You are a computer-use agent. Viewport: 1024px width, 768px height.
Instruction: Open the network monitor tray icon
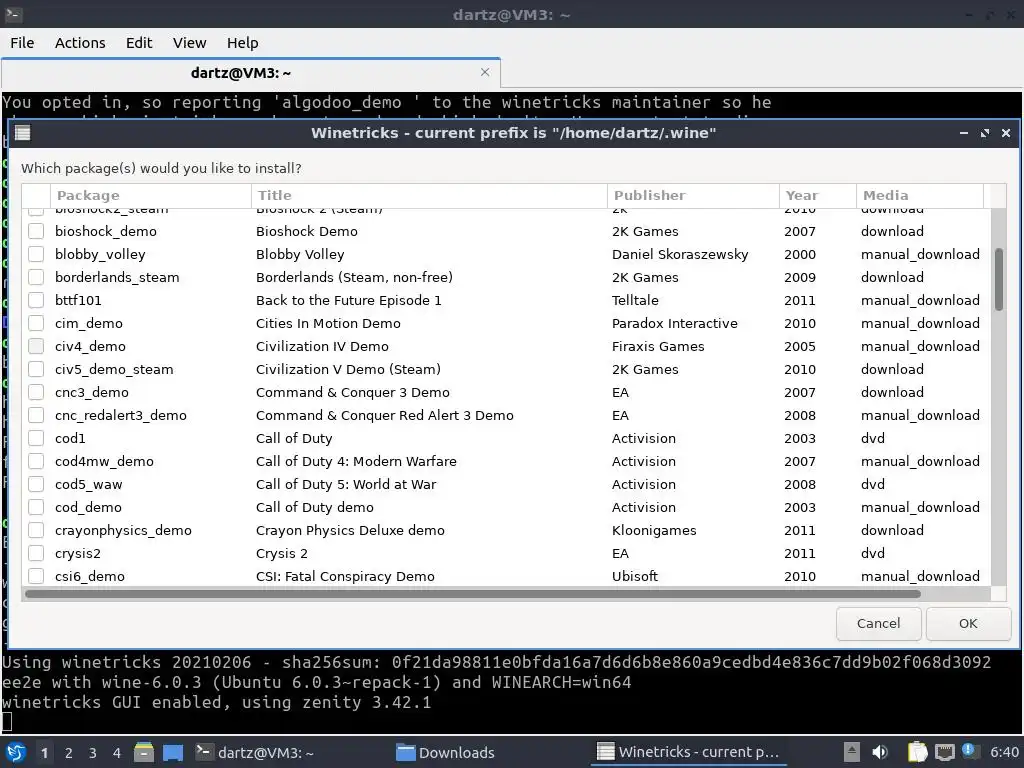[x=944, y=752]
